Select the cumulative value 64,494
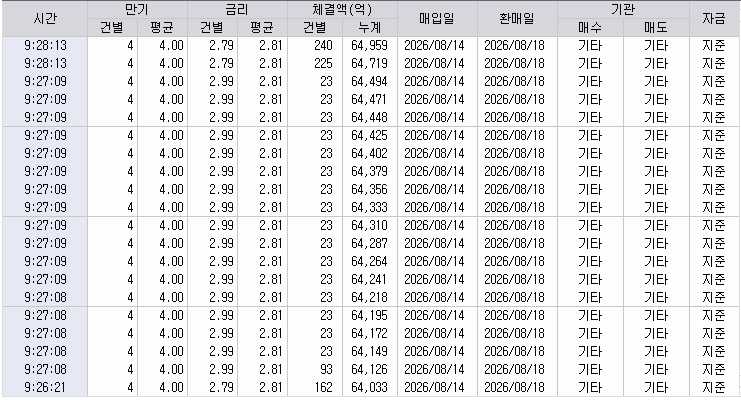 (x=369, y=82)
